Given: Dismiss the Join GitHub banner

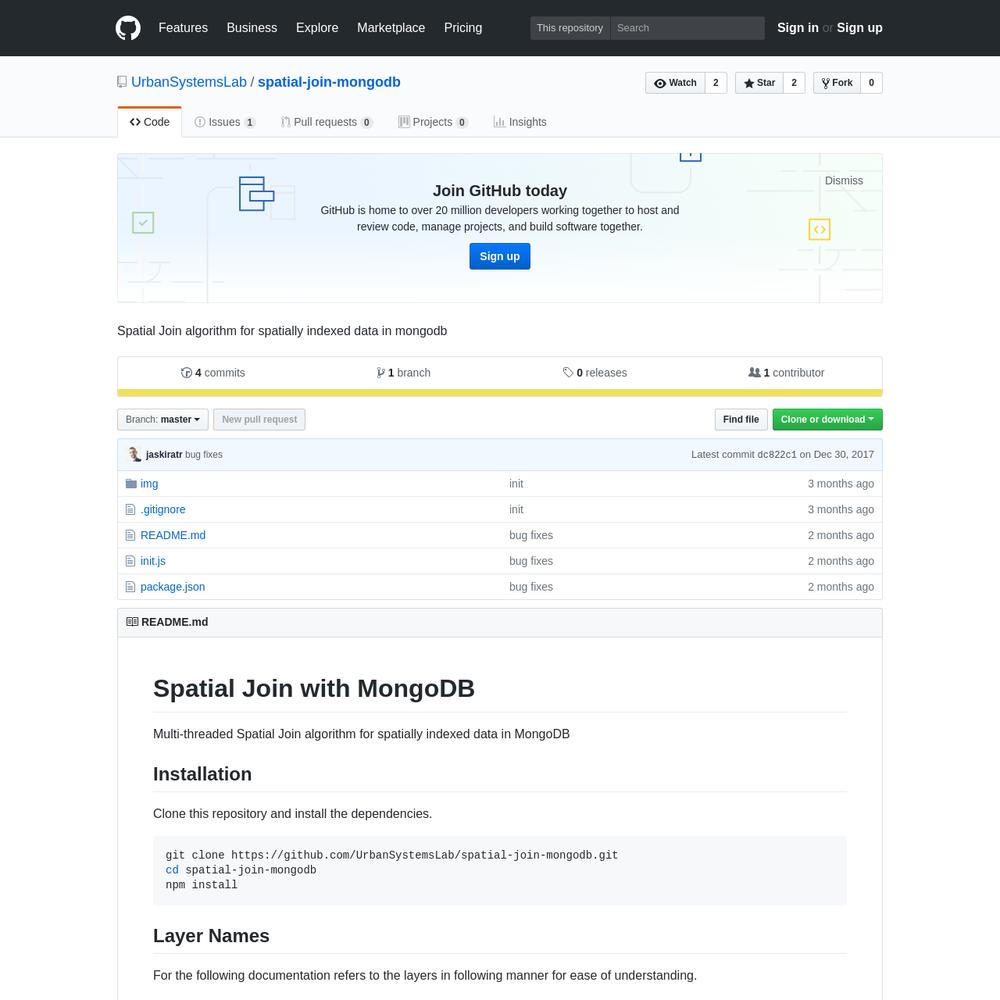Looking at the screenshot, I should 844,180.
